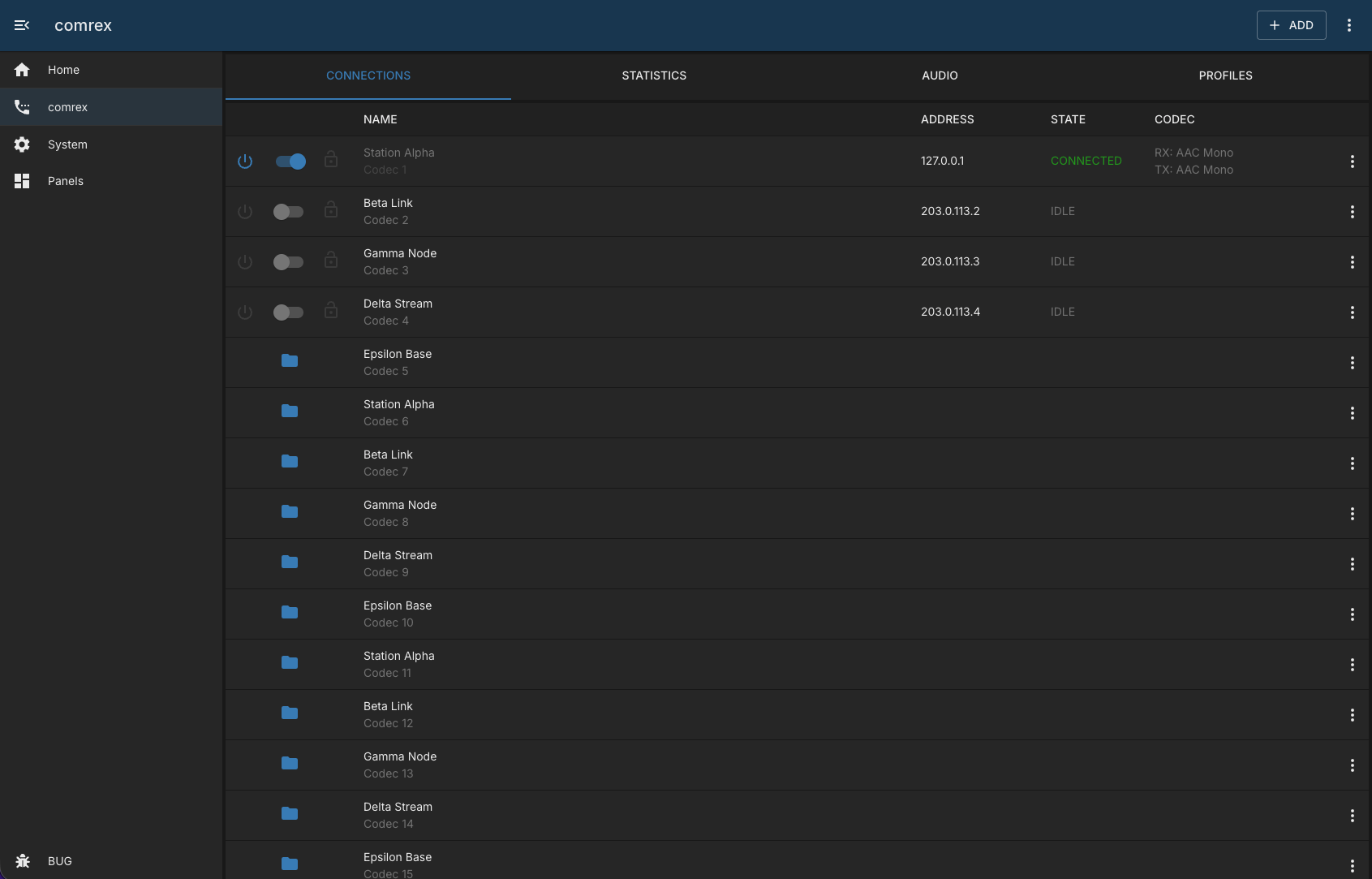Switch to the Connections tab
Viewport: 1372px width, 879px height.
coord(368,75)
